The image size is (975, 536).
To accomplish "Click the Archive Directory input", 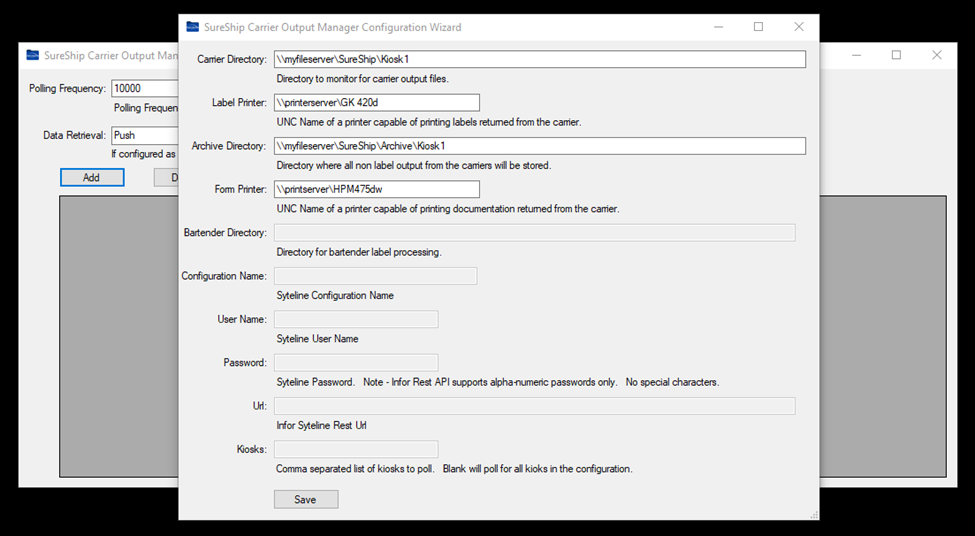I will point(539,146).
